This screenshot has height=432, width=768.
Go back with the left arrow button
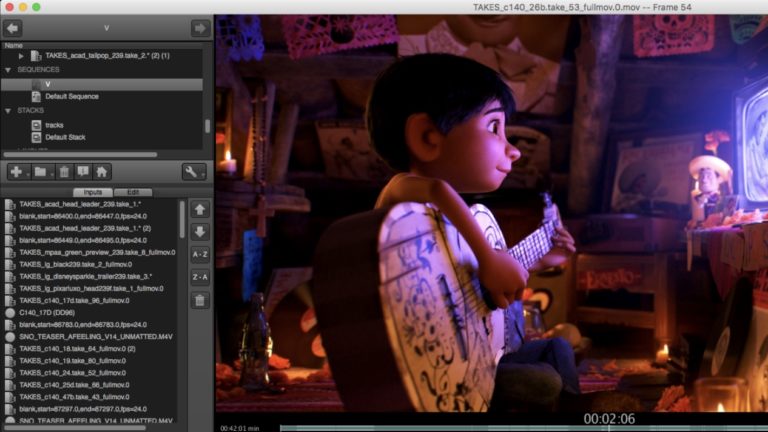(13, 28)
